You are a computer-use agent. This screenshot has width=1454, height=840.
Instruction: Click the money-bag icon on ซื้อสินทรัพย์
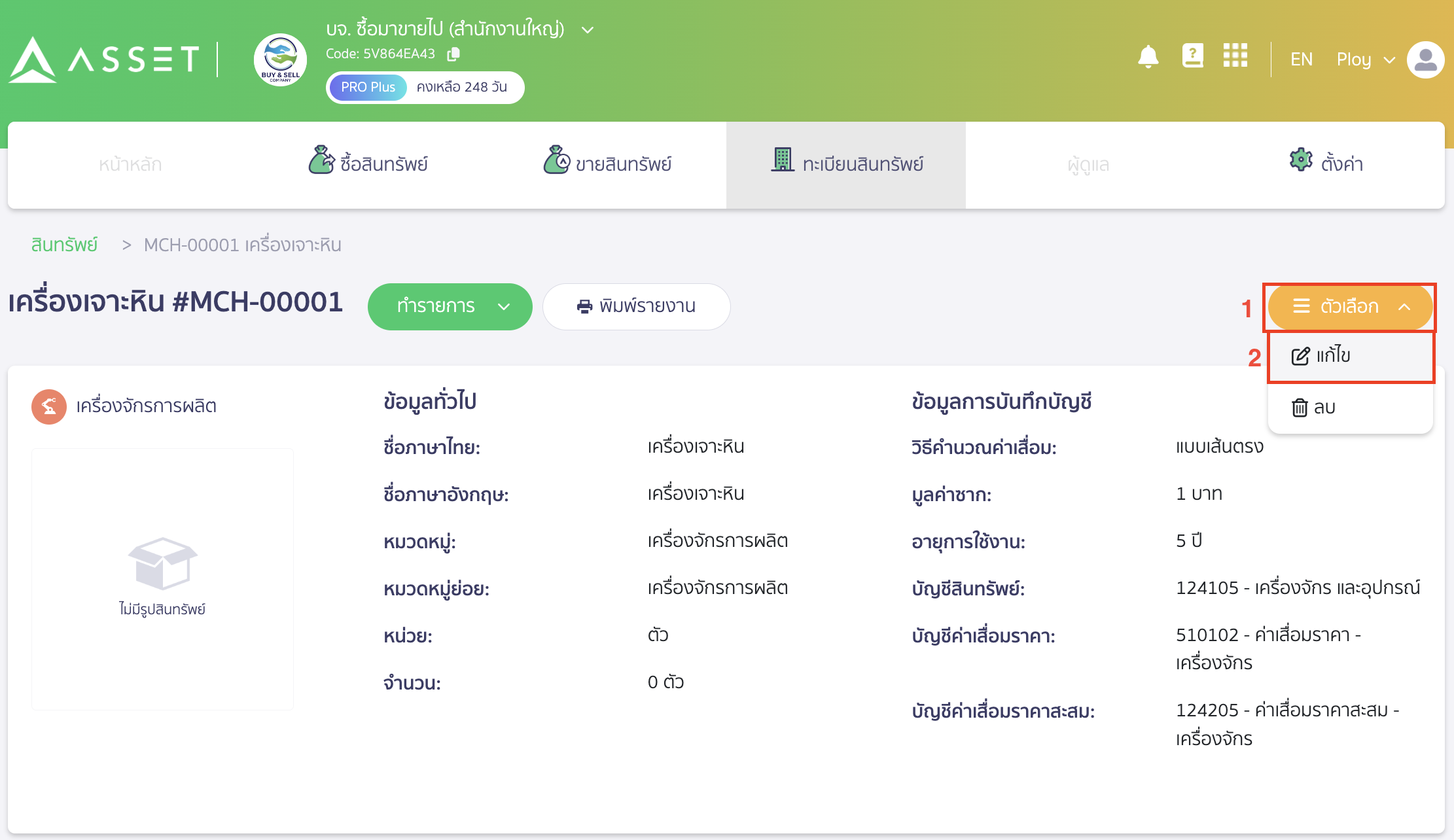coord(321,162)
